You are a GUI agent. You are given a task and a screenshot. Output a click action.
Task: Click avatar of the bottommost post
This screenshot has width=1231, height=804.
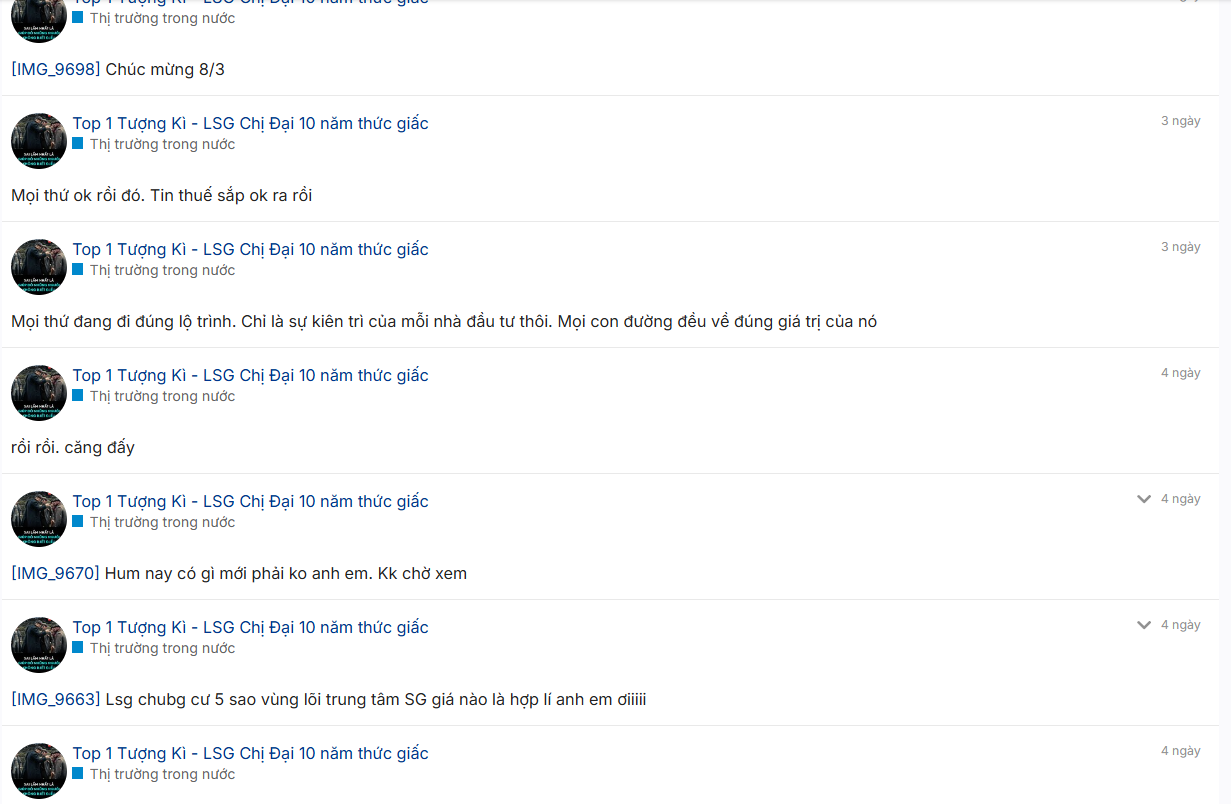[x=39, y=771]
